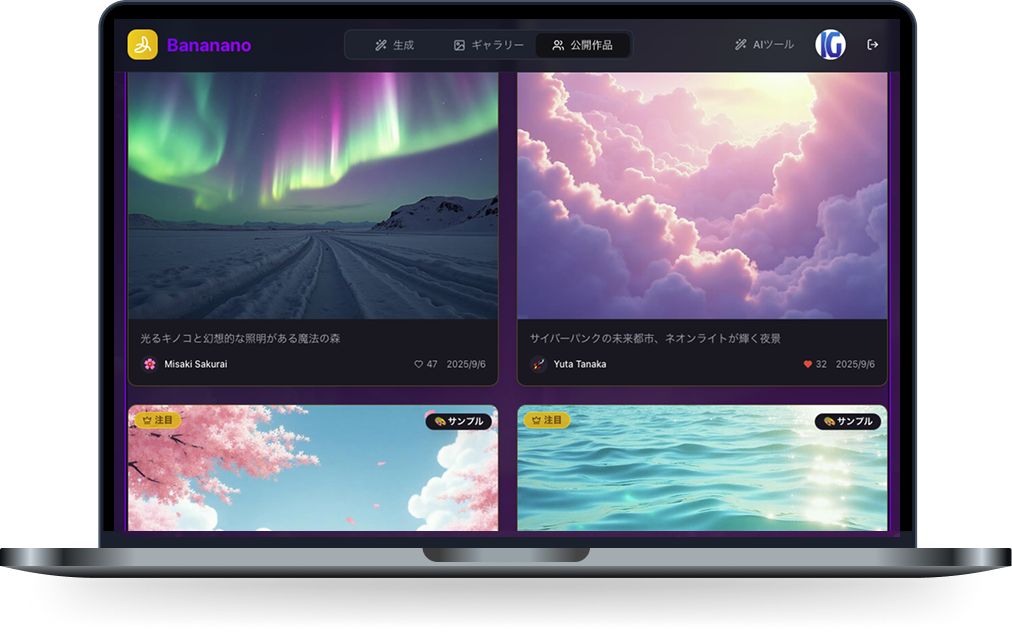Screen dimensions: 1012x633
Task: Click the people icon on the 公開作品 tab
Action: [x=556, y=44]
